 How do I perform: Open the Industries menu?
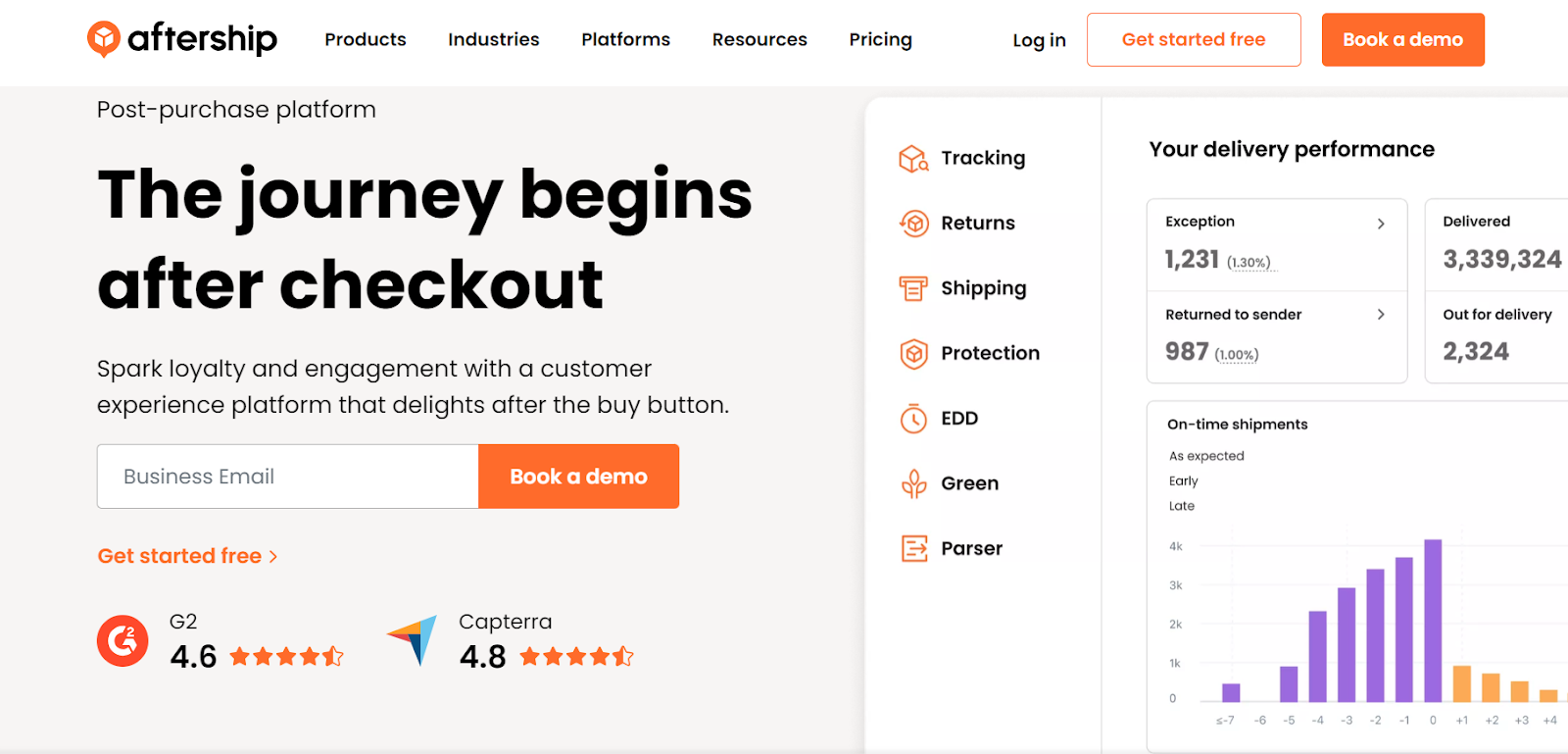494,39
